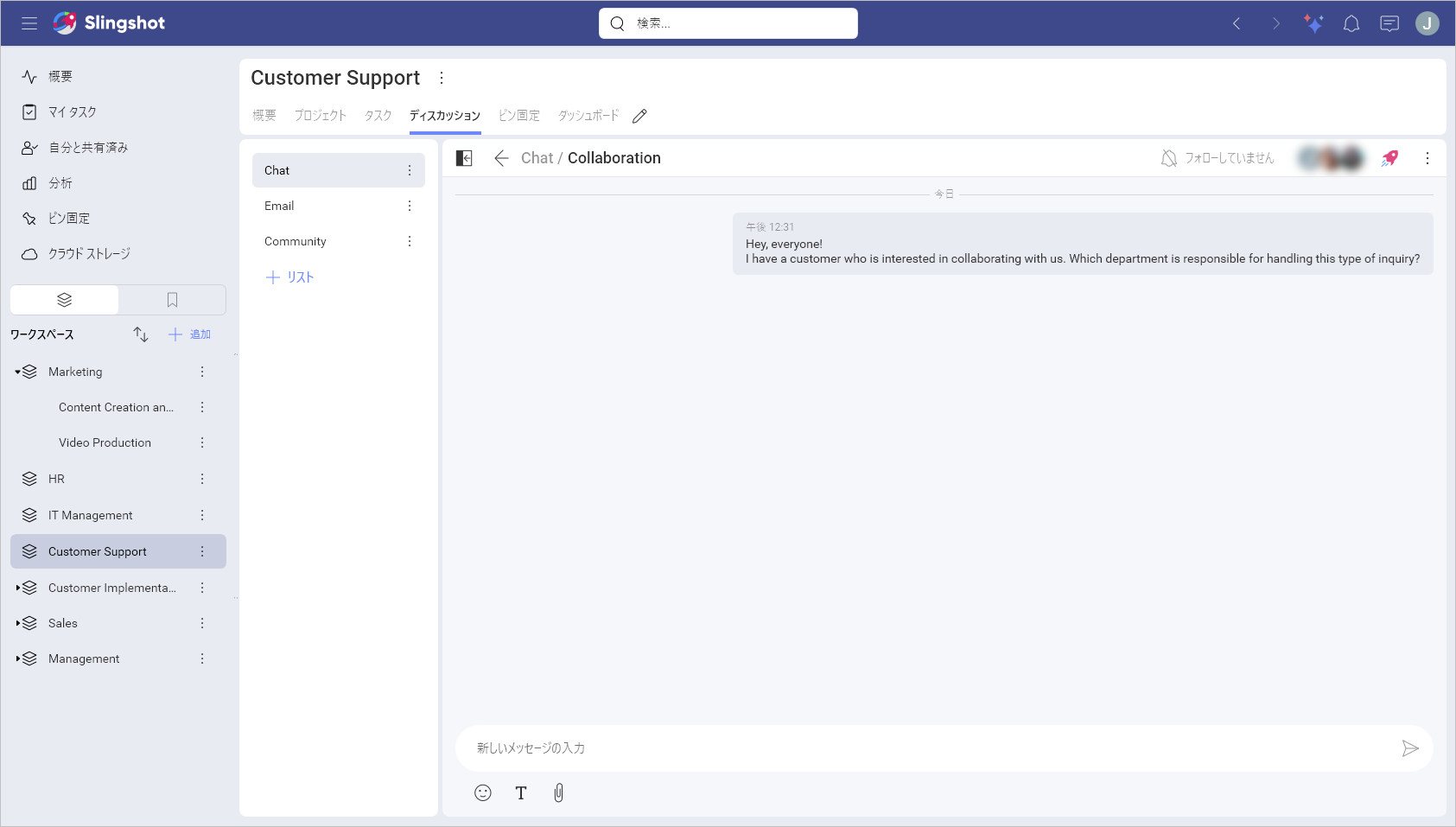This screenshot has width=1456, height=827.
Task: Add a new workspace with 追加
Action: coord(189,334)
